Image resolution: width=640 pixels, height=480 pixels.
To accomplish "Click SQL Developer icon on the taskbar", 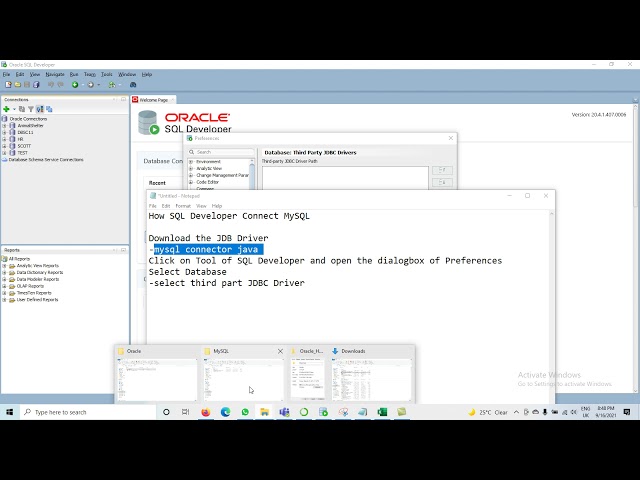I will [x=323, y=412].
